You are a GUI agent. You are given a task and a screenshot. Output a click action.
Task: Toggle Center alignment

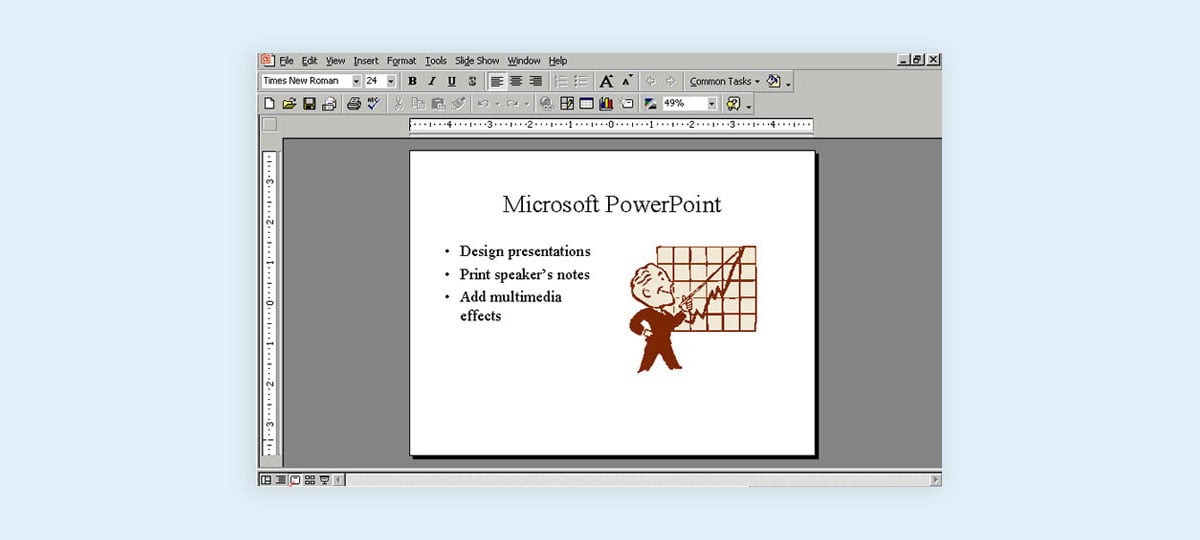pyautogui.click(x=516, y=81)
